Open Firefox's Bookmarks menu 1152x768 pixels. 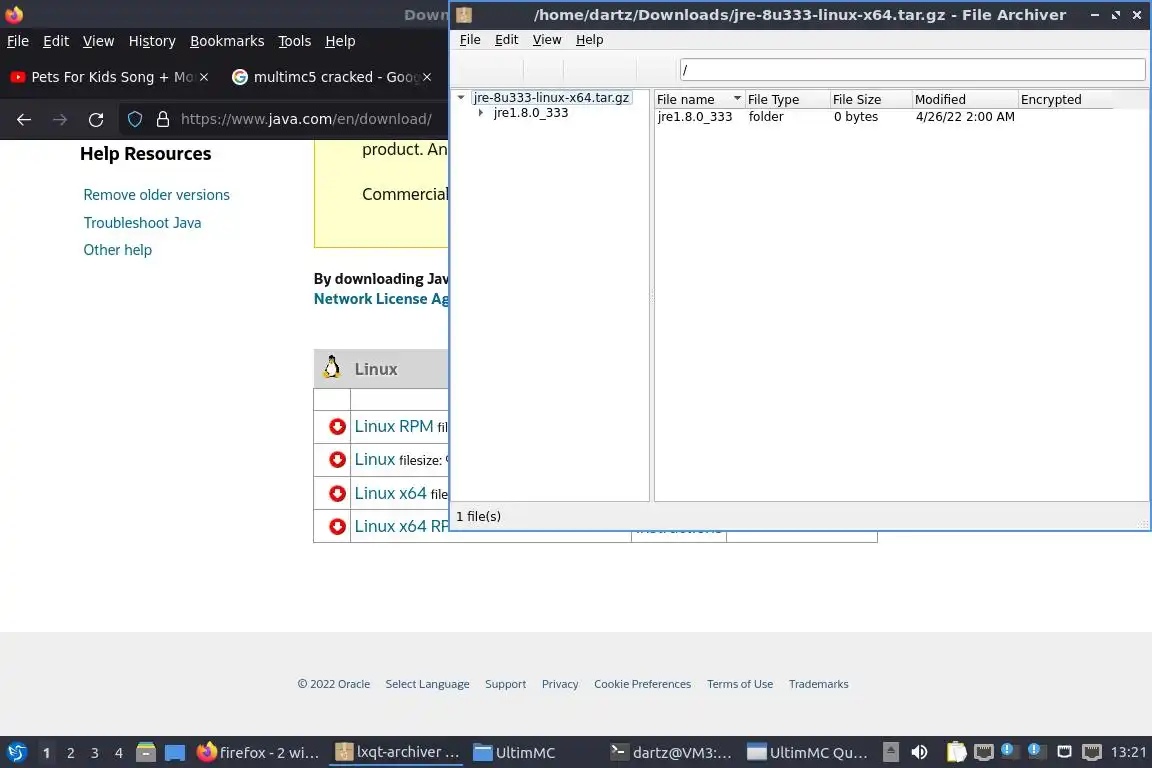pyautogui.click(x=227, y=41)
